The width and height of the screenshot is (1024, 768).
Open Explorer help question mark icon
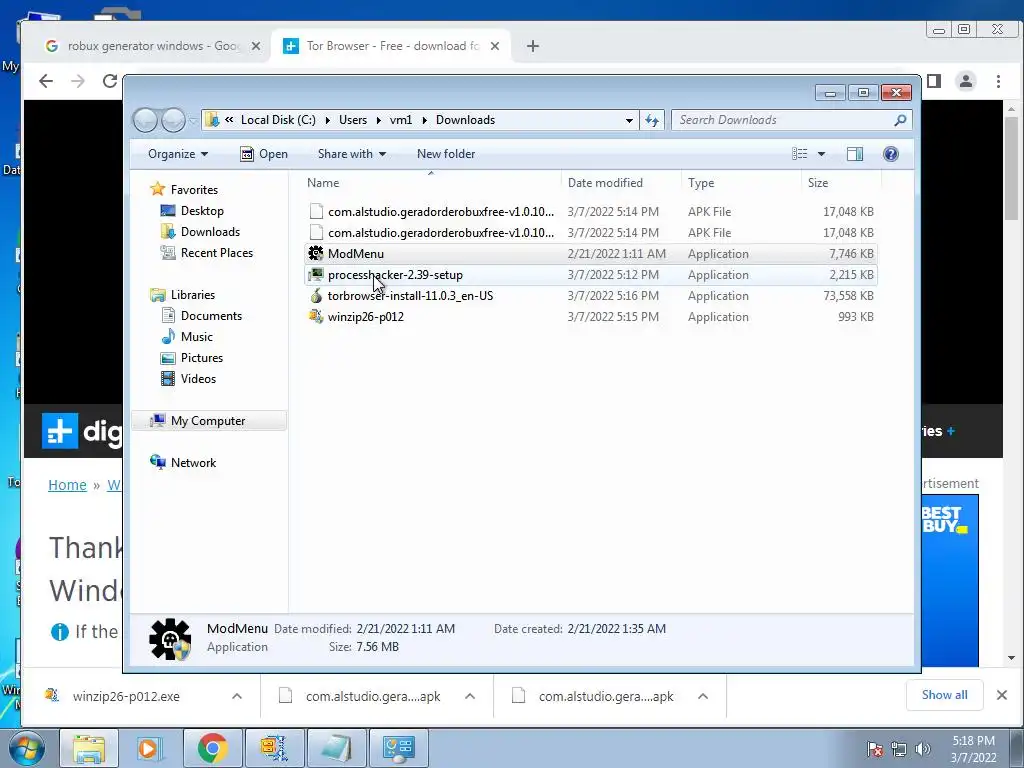coord(890,154)
